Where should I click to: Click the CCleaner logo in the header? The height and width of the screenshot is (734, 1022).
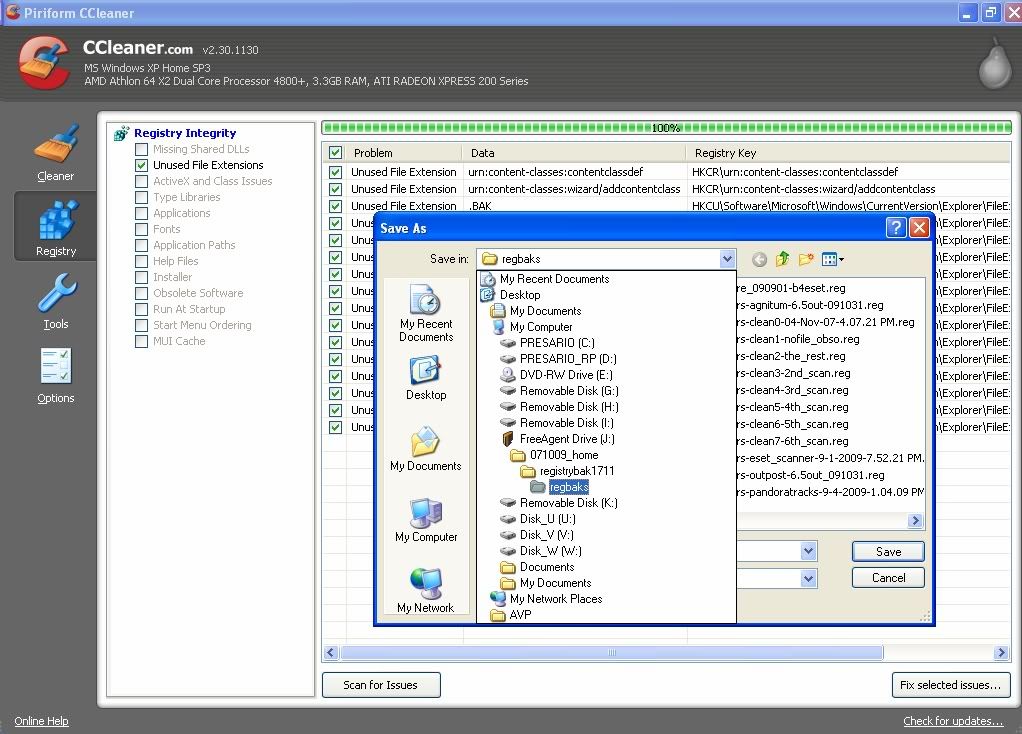44,63
